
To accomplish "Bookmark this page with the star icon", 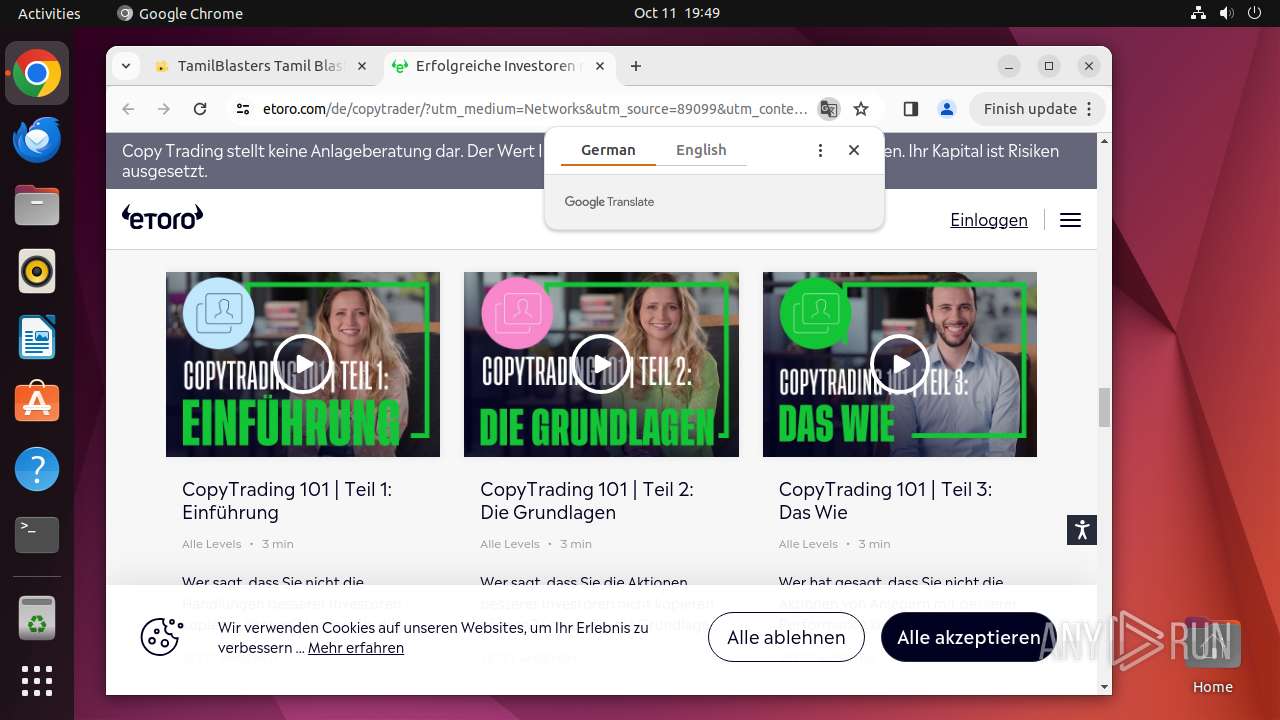I will (861, 109).
